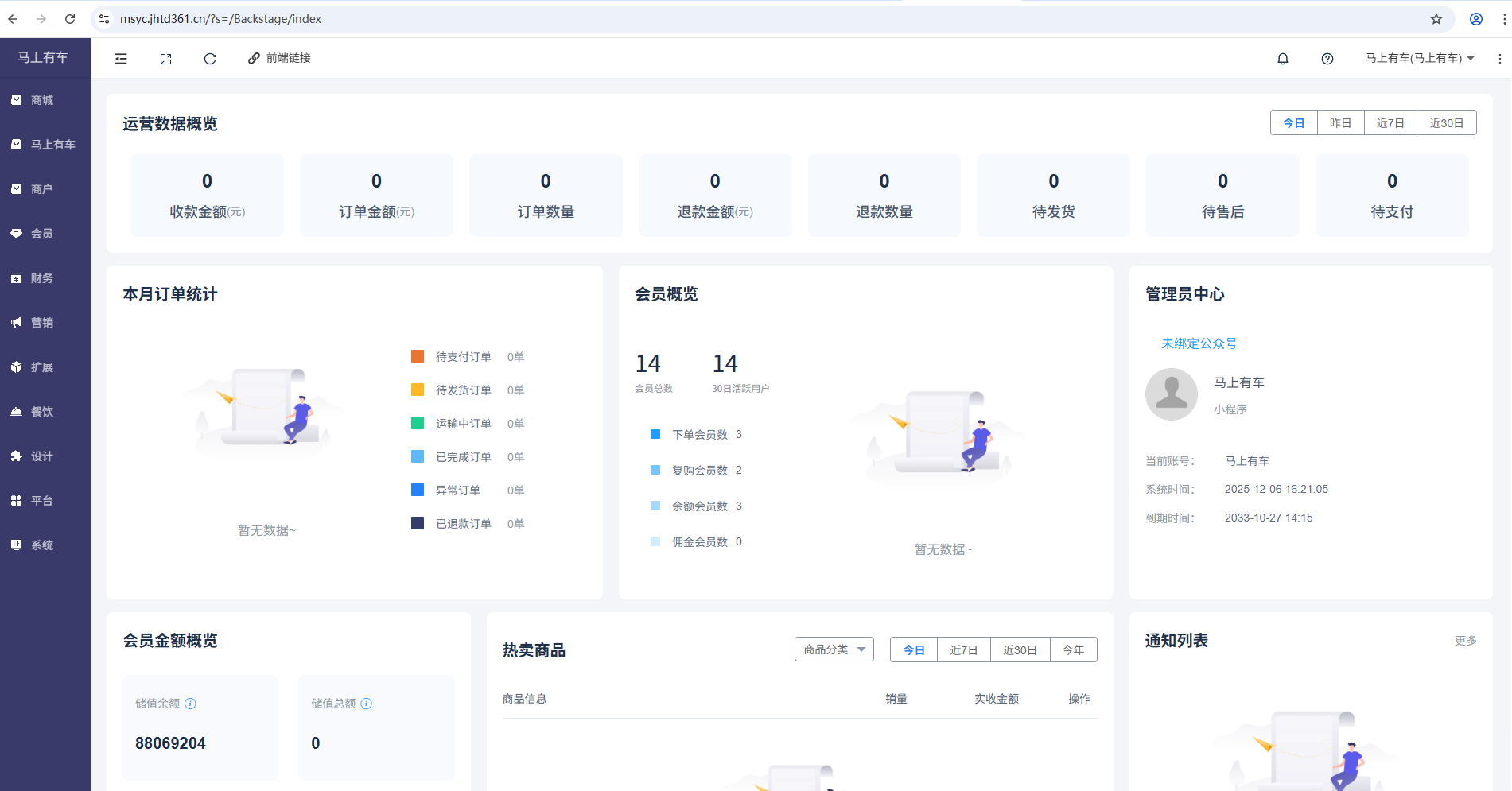
Task: Select 今年 tab in 热卖商品
Action: pyautogui.click(x=1073, y=649)
